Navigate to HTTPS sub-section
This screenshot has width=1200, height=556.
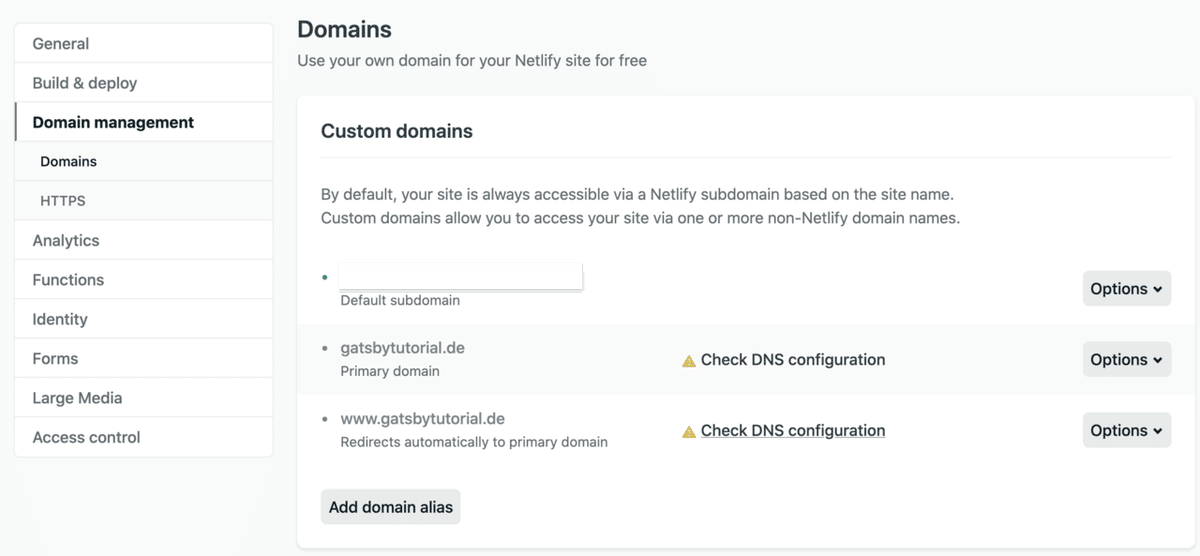click(63, 201)
